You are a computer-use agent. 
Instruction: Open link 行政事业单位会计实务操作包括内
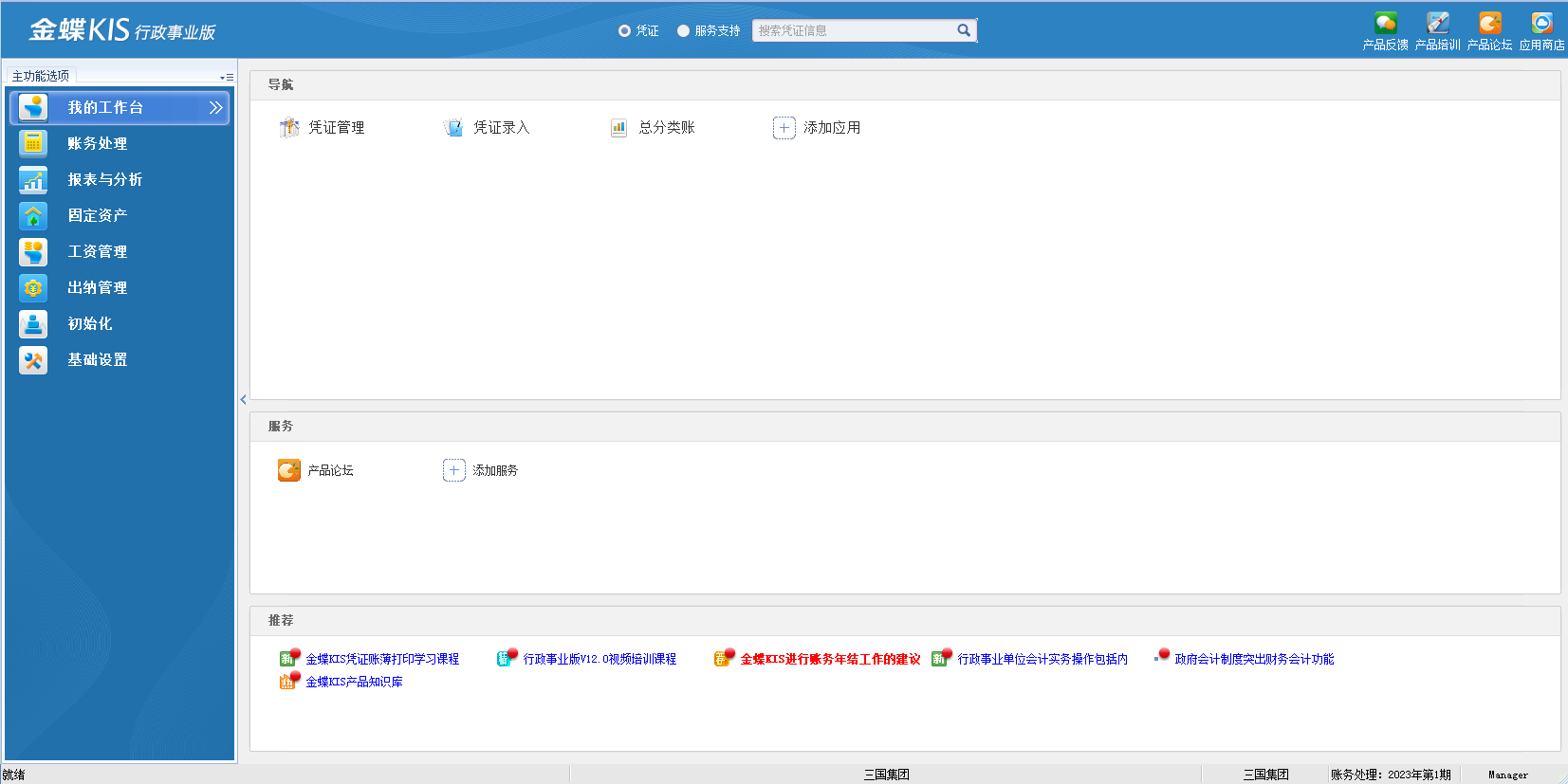coord(1042,659)
